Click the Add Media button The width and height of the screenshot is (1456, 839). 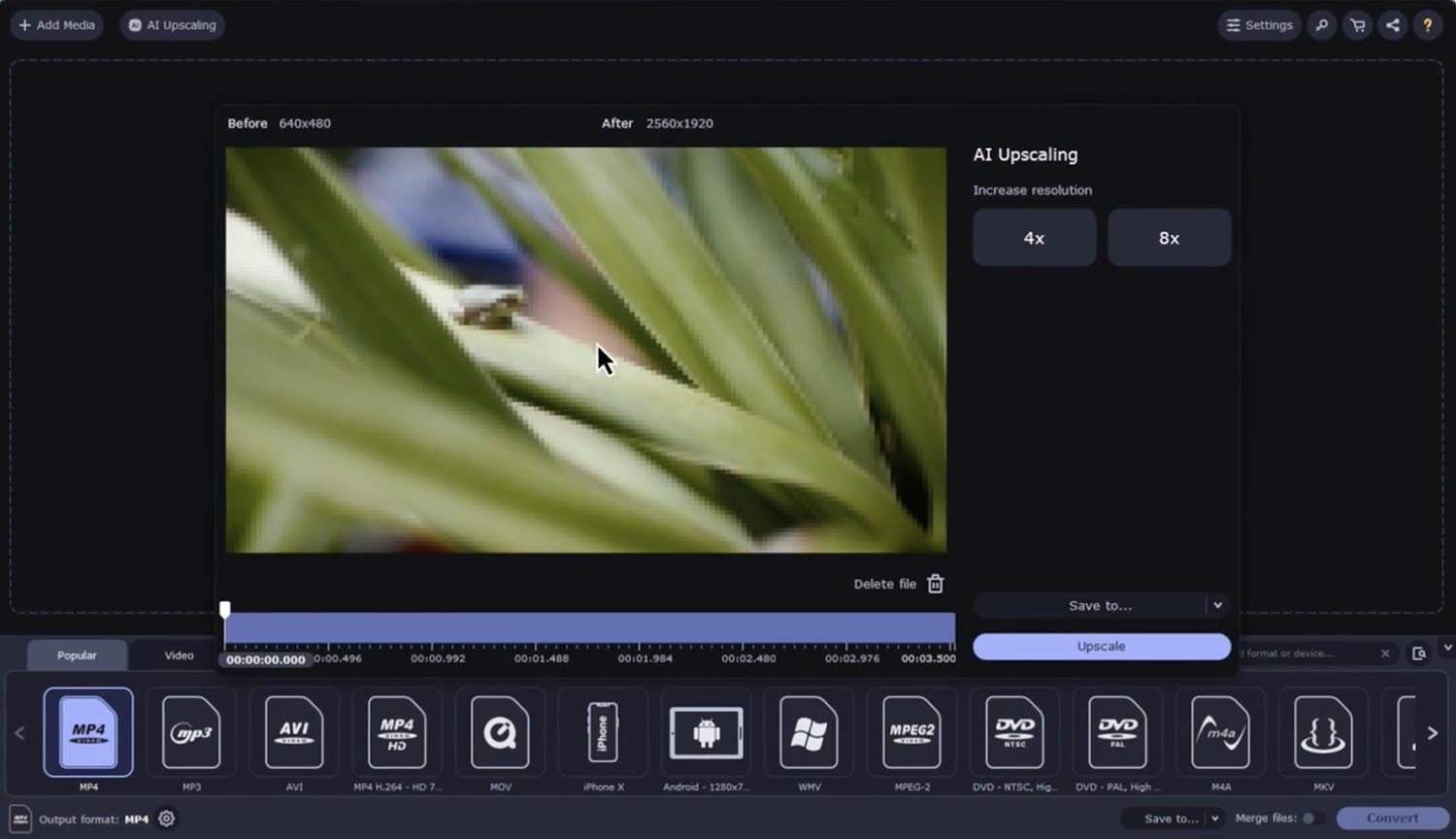(x=56, y=25)
